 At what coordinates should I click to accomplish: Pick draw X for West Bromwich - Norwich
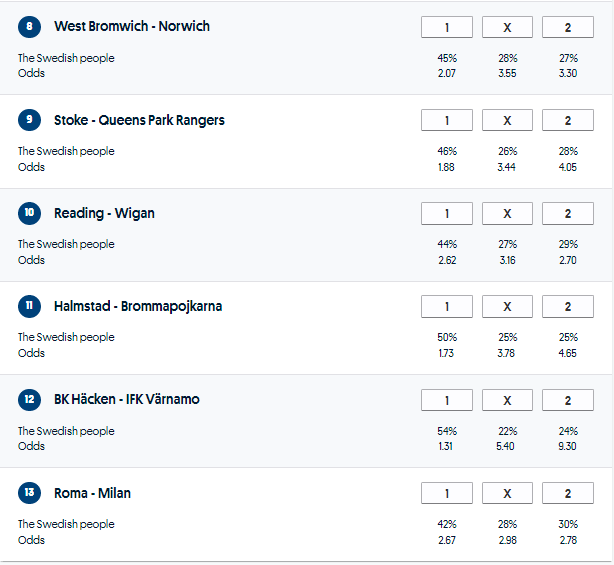click(x=507, y=27)
